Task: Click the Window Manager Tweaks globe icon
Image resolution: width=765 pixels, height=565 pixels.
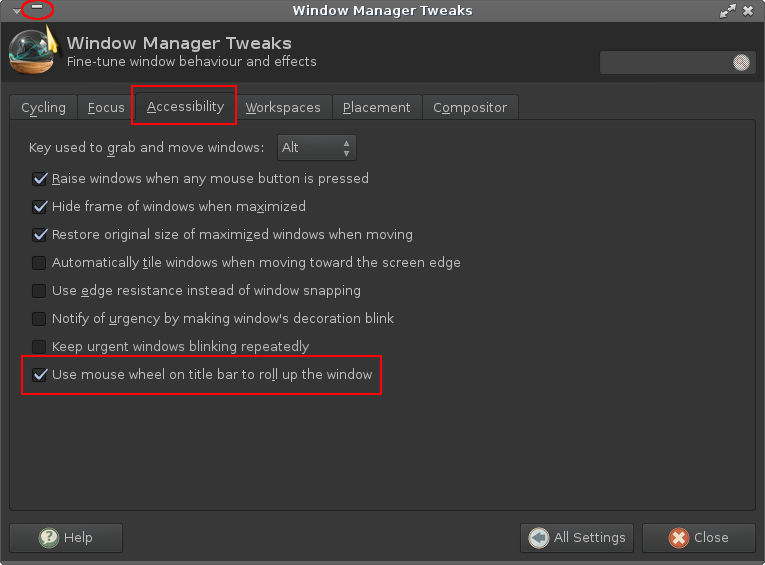Action: [33, 51]
